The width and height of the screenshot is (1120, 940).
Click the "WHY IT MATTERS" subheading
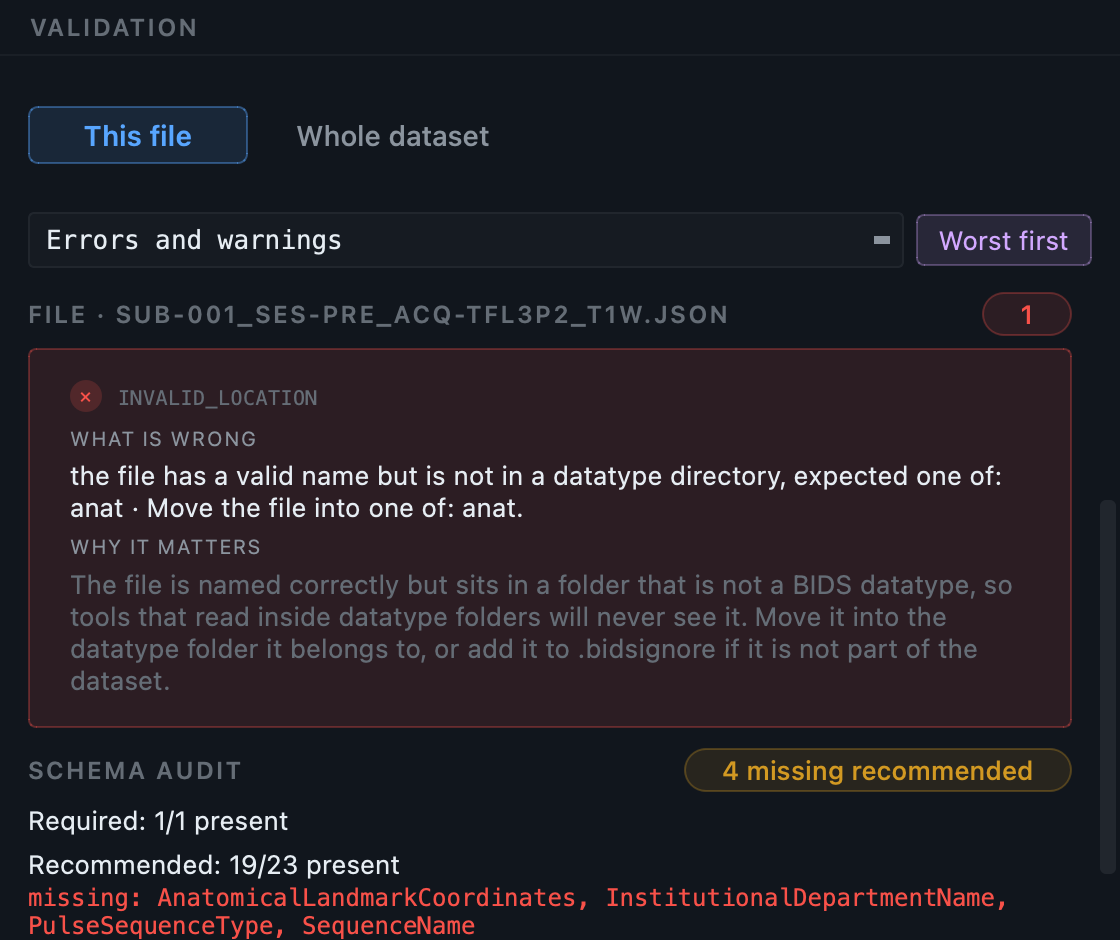(166, 547)
